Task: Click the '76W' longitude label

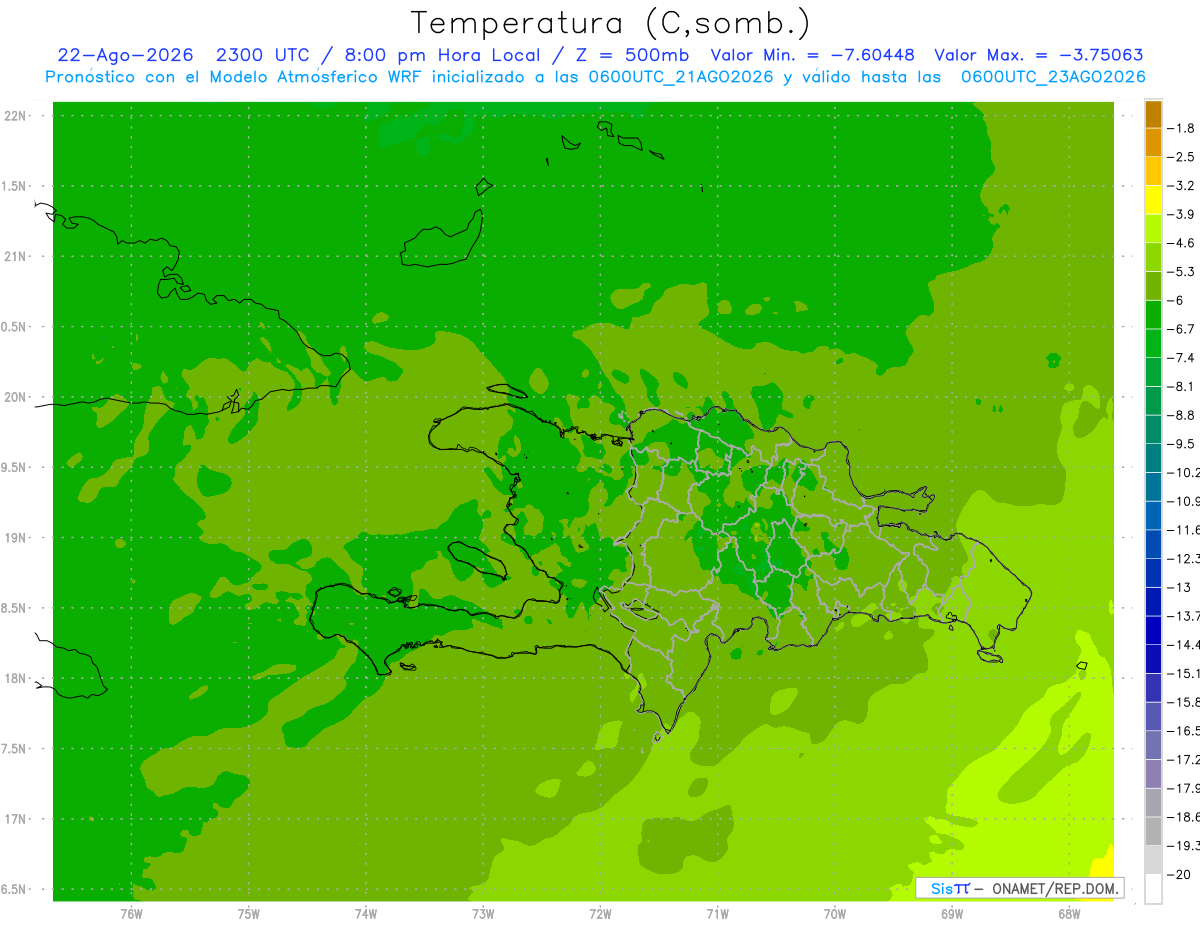Action: tap(131, 913)
